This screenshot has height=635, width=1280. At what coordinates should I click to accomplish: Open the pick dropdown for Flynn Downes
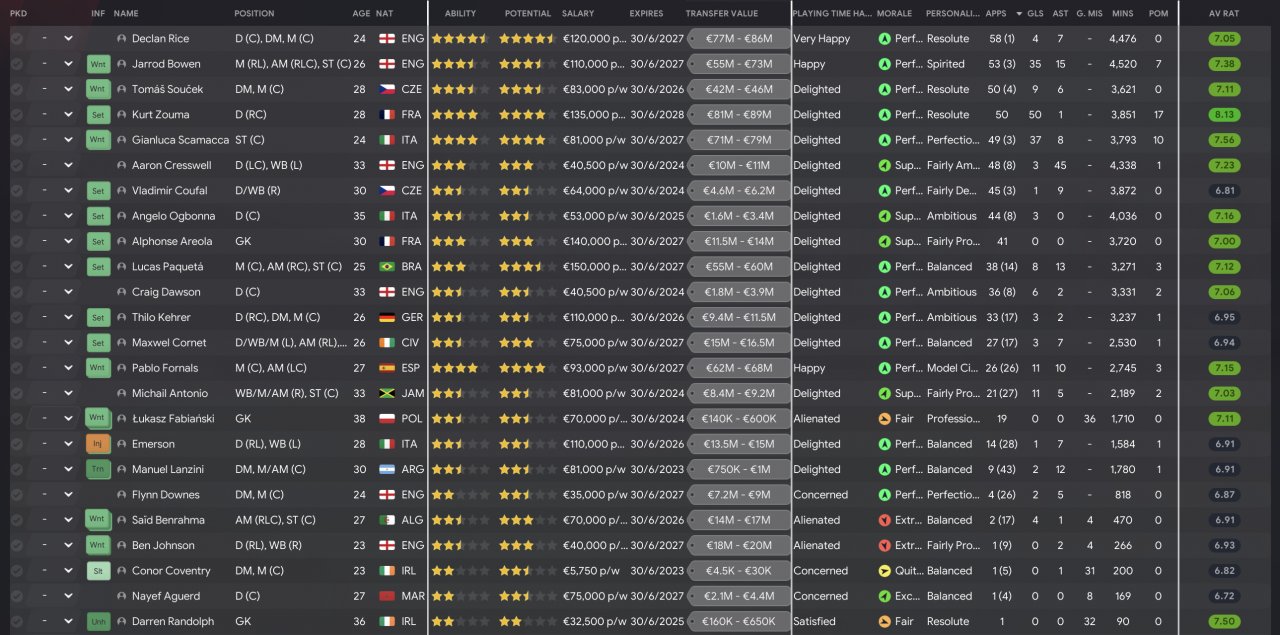point(68,495)
